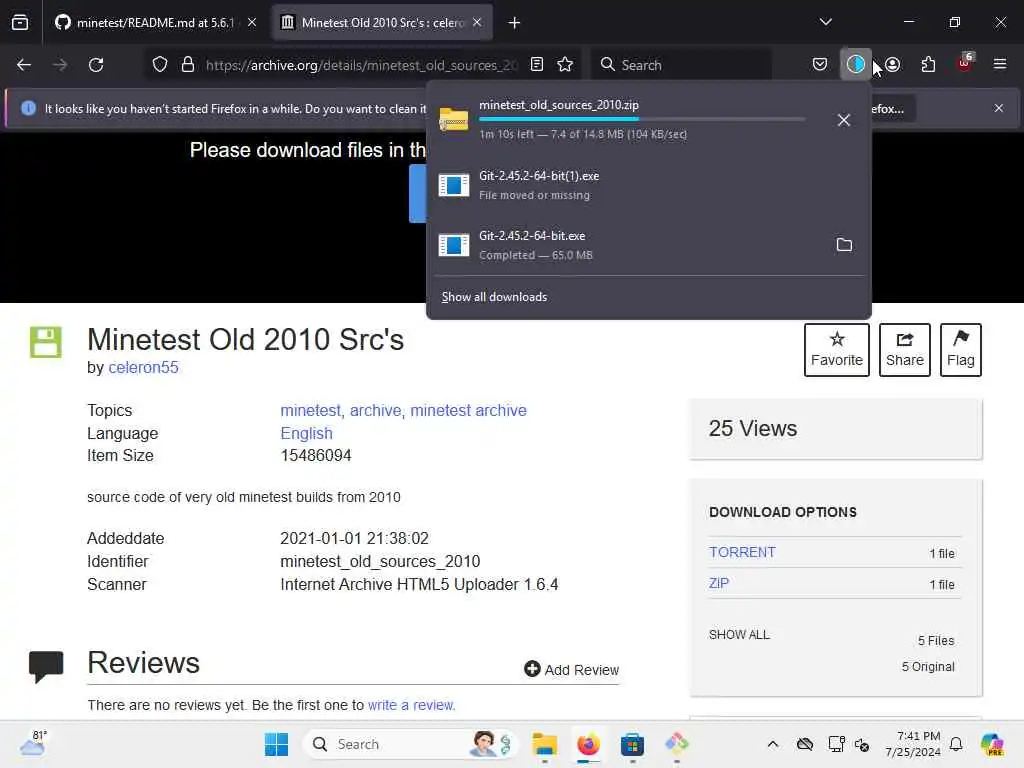Flag this archive item
Viewport: 1024px width, 768px height.
tap(961, 350)
